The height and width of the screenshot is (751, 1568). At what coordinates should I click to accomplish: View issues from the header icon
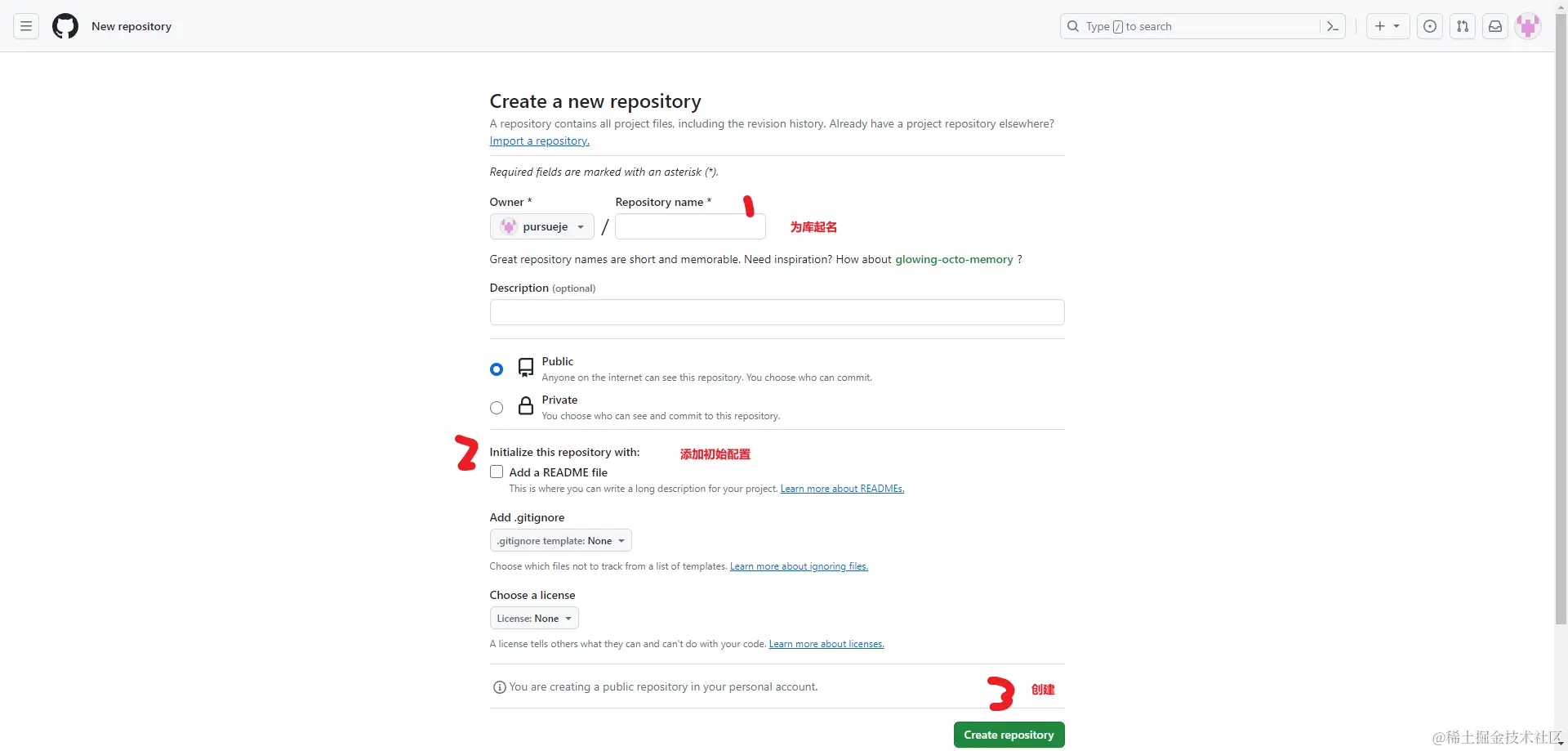coord(1430,26)
